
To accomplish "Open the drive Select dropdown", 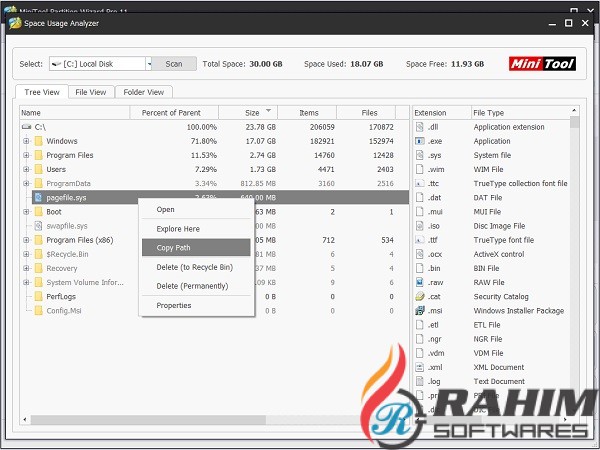I will (149, 64).
